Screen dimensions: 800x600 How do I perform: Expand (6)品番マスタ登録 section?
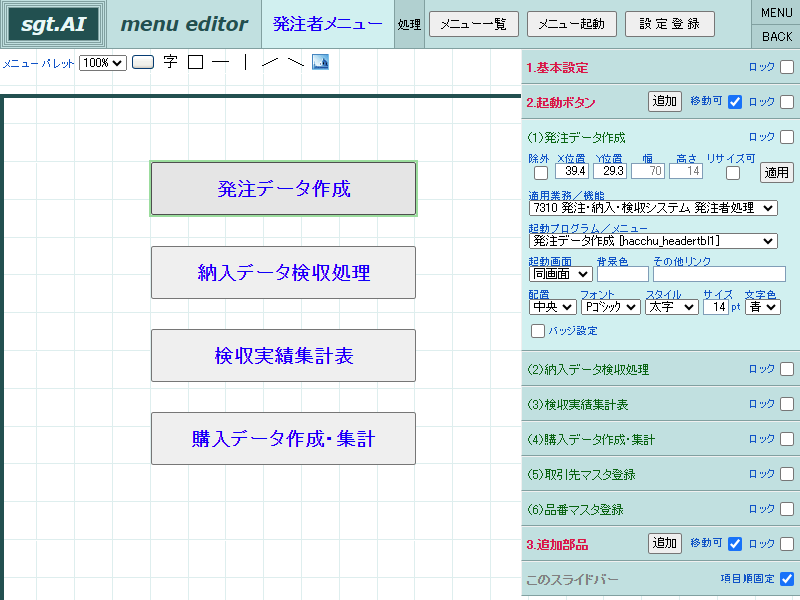click(575, 509)
